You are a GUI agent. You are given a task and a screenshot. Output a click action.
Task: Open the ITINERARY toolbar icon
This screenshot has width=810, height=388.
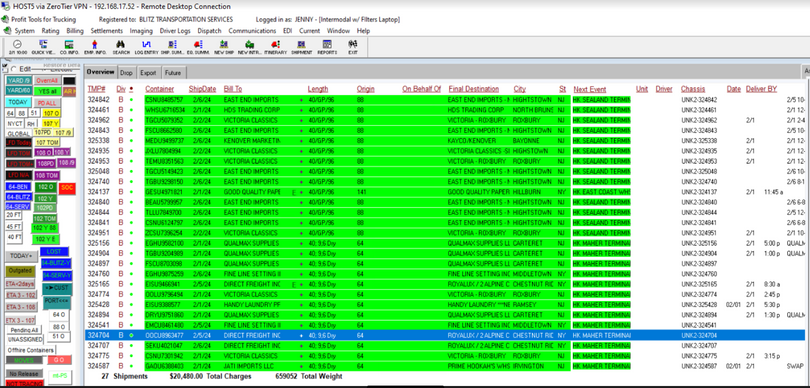pos(275,47)
